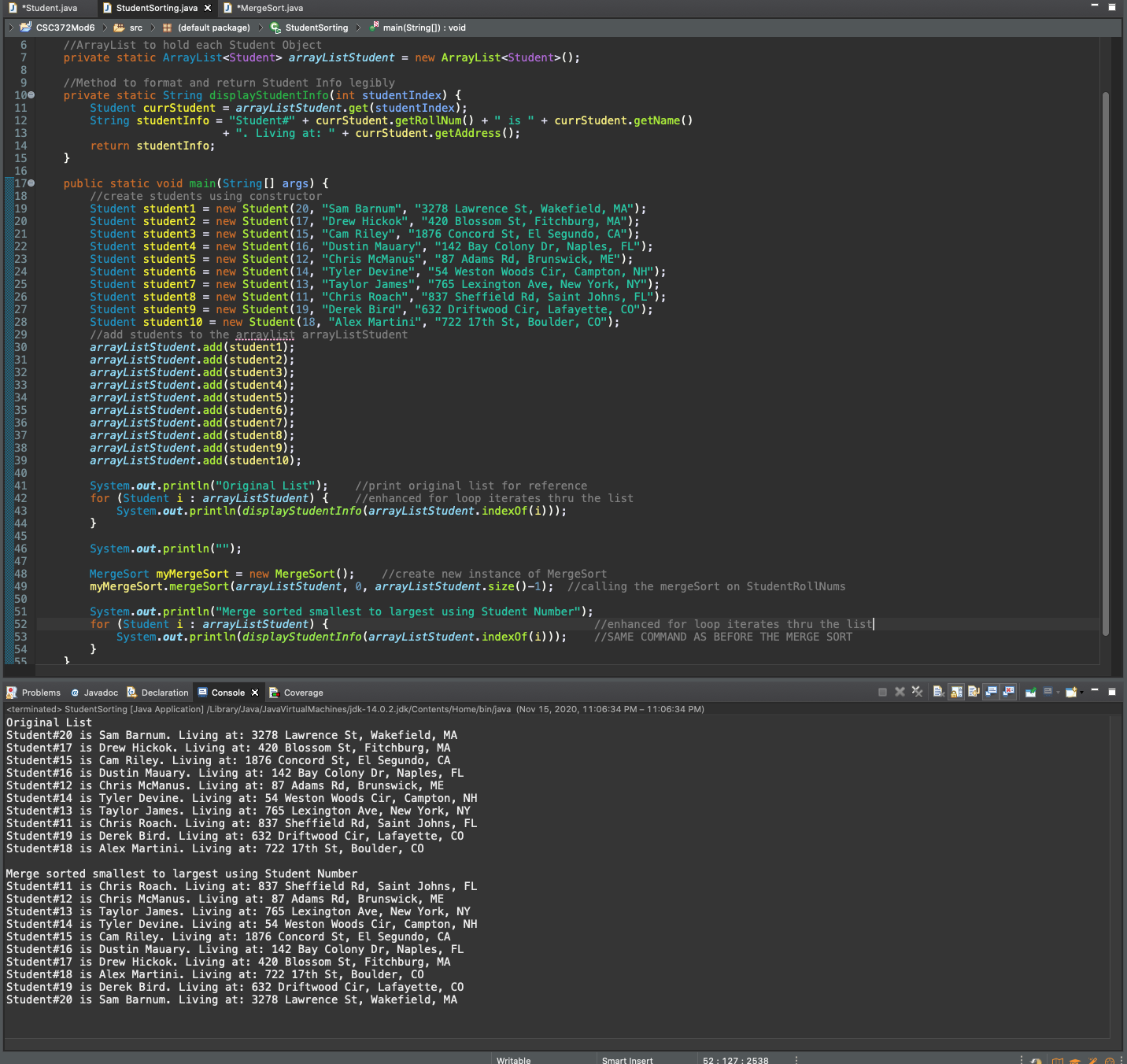This screenshot has height=1064, width=1127.
Task: Click the cursor position 52 : 127 : 2538
Action: point(736,1060)
